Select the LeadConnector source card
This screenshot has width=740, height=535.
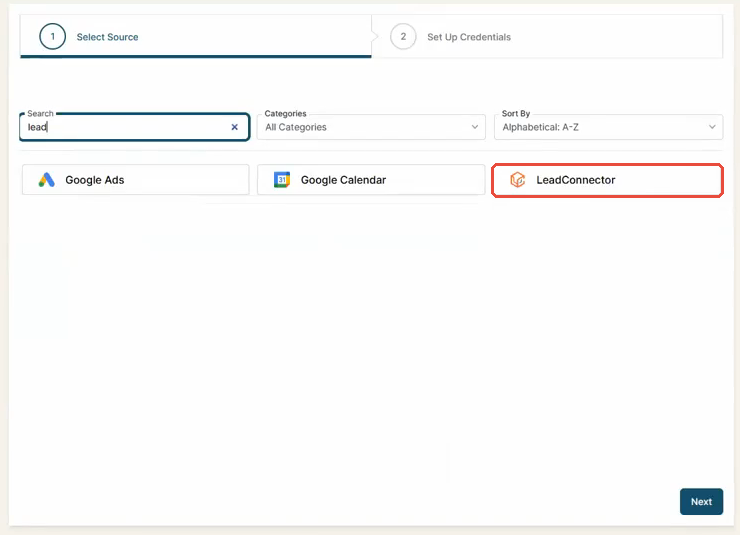tap(607, 180)
